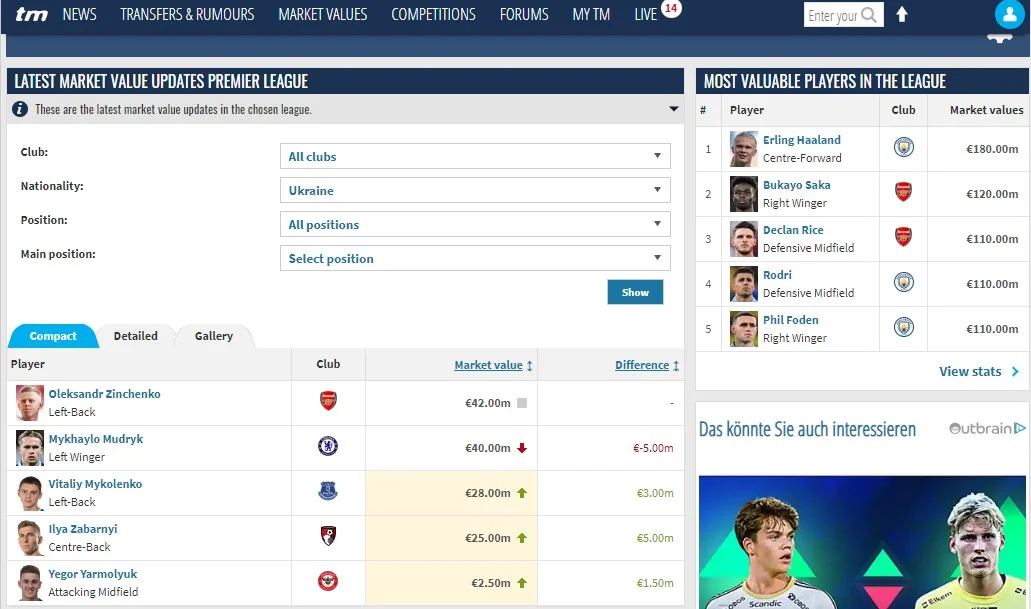Open the All positions dropdown

tap(474, 224)
